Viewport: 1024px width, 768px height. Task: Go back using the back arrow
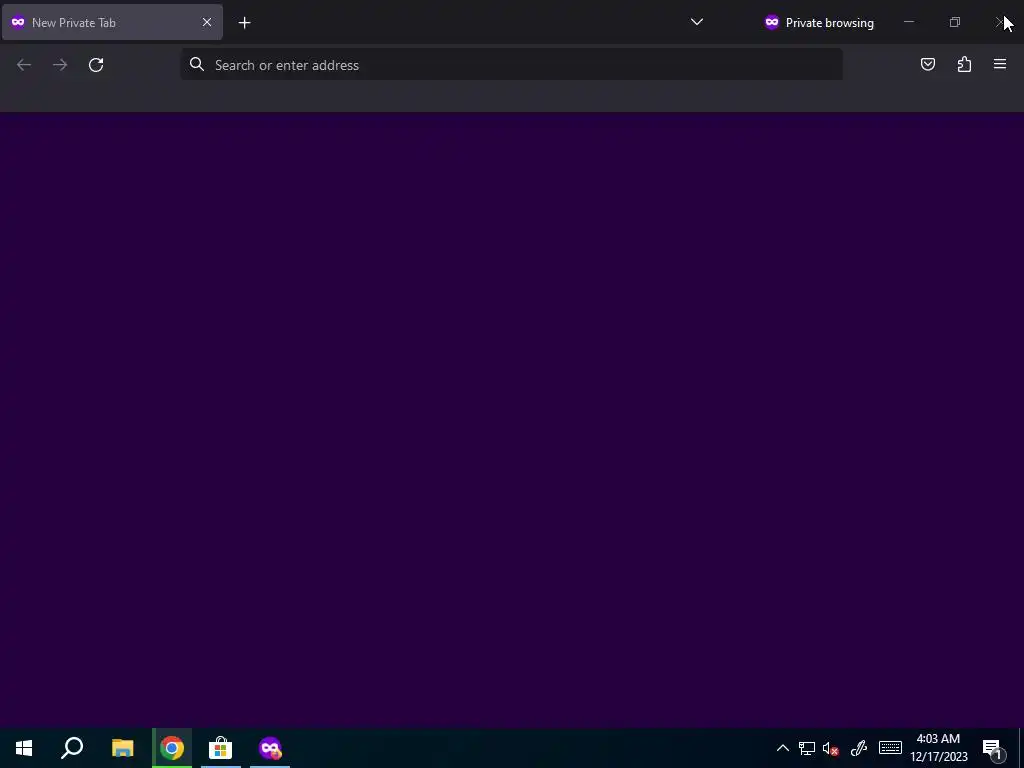(x=24, y=65)
